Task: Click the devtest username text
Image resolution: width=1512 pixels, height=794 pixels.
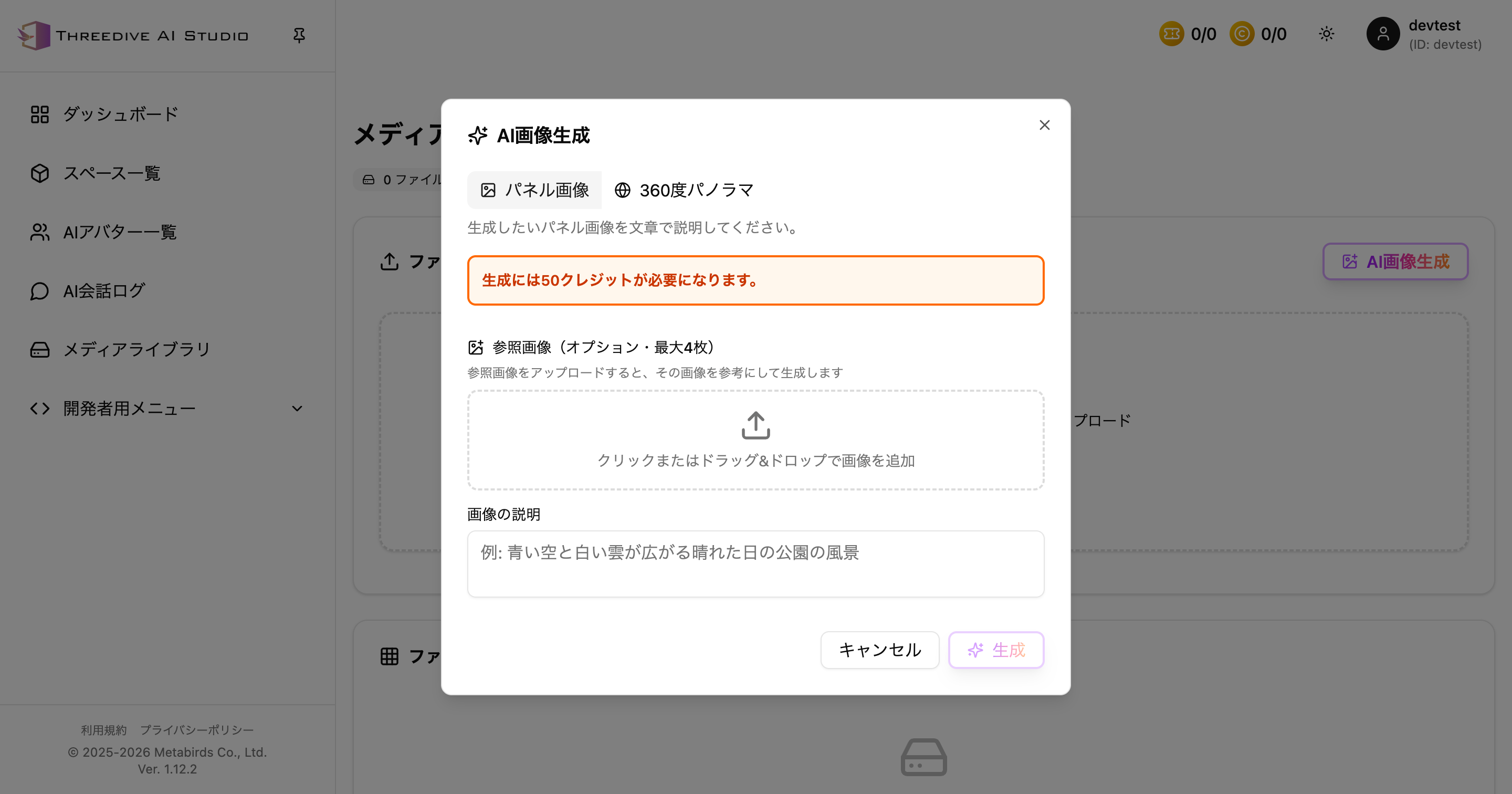Action: (1434, 25)
